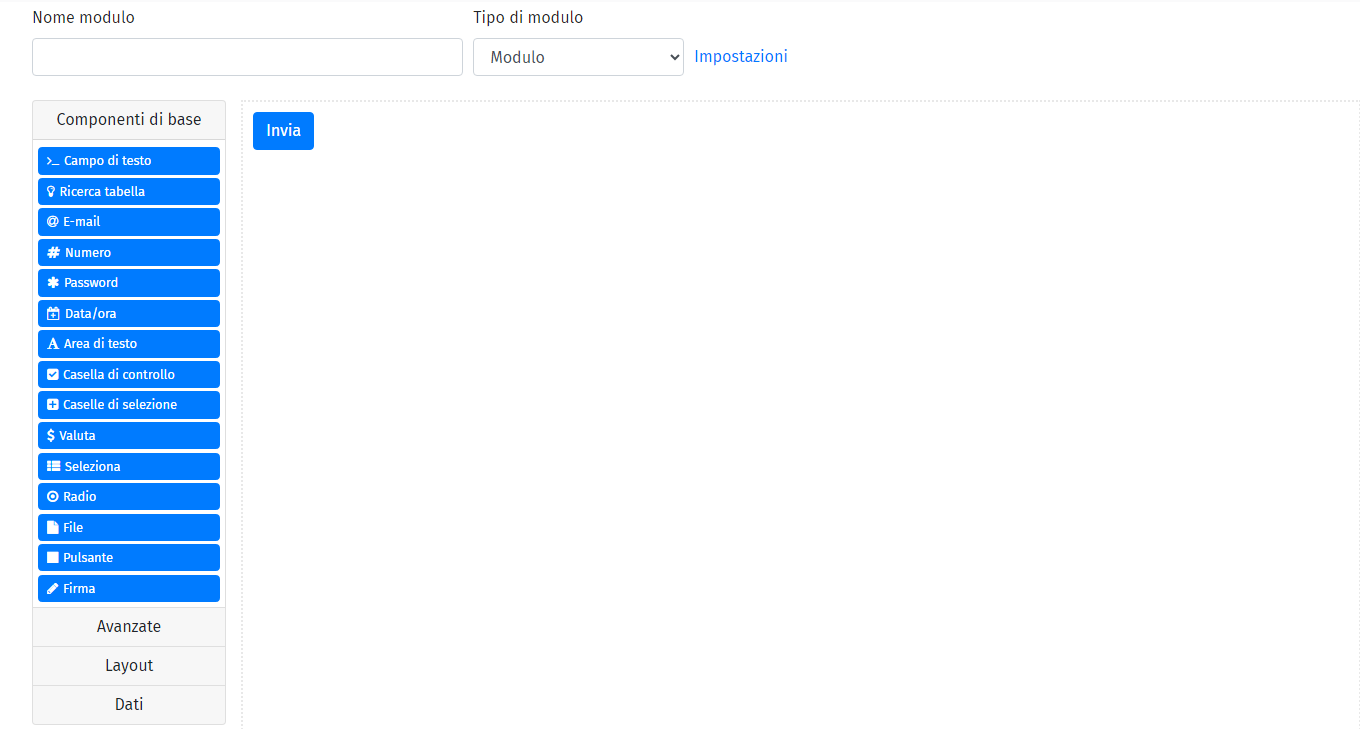The image size is (1360, 729).
Task: Click the Ricerca tabella lightbulb icon component
Action: (128, 190)
